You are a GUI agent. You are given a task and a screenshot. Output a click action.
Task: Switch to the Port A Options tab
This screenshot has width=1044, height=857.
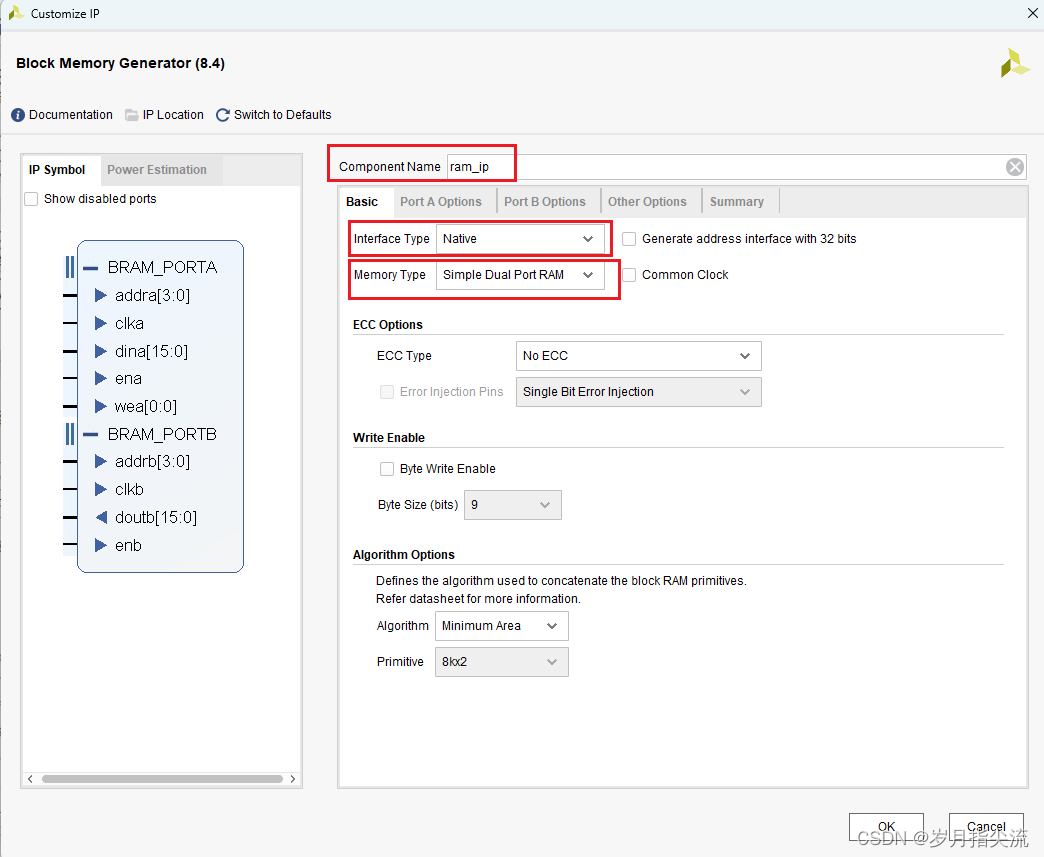pos(441,202)
